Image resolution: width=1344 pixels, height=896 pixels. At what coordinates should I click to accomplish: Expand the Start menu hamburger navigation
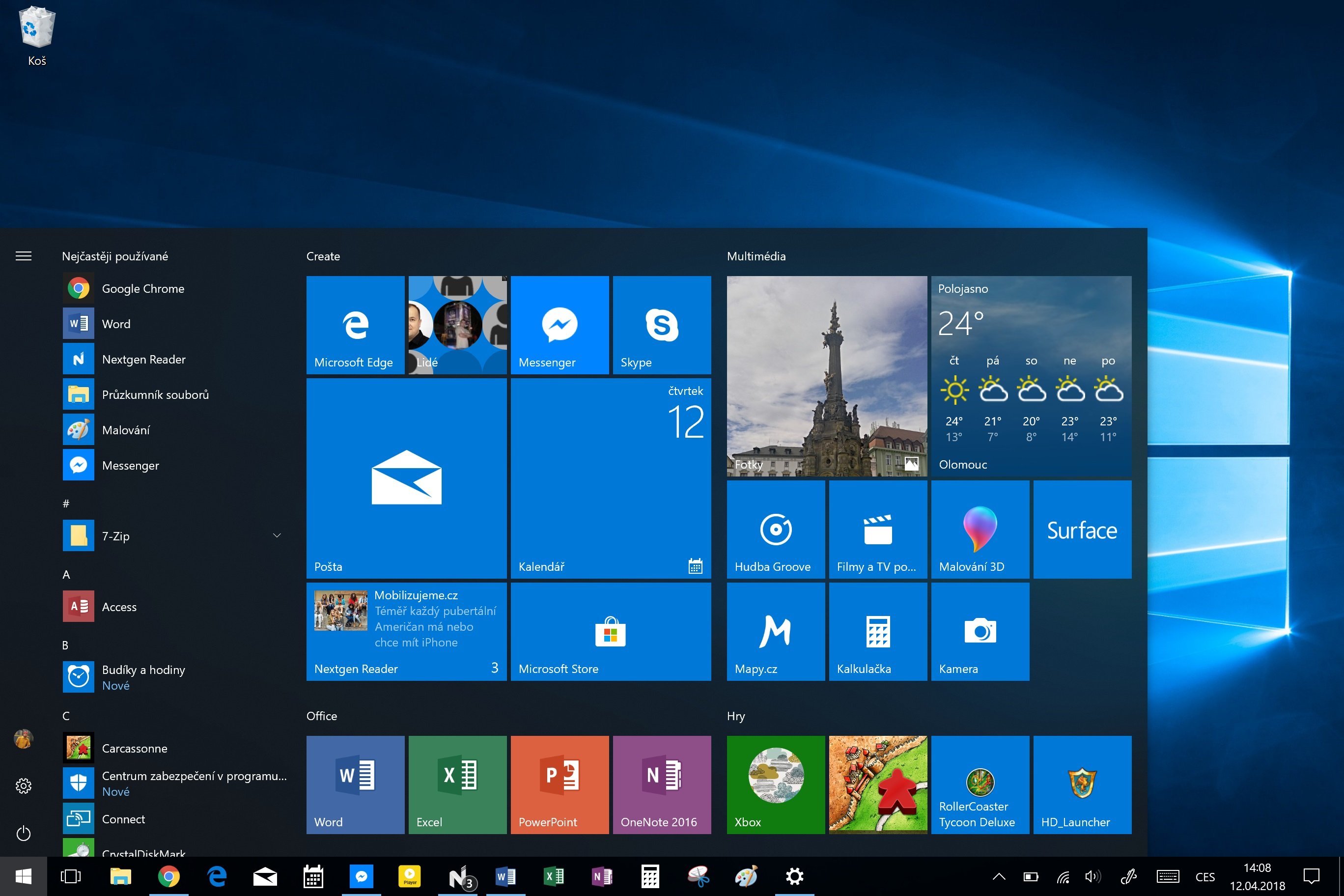pos(24,256)
